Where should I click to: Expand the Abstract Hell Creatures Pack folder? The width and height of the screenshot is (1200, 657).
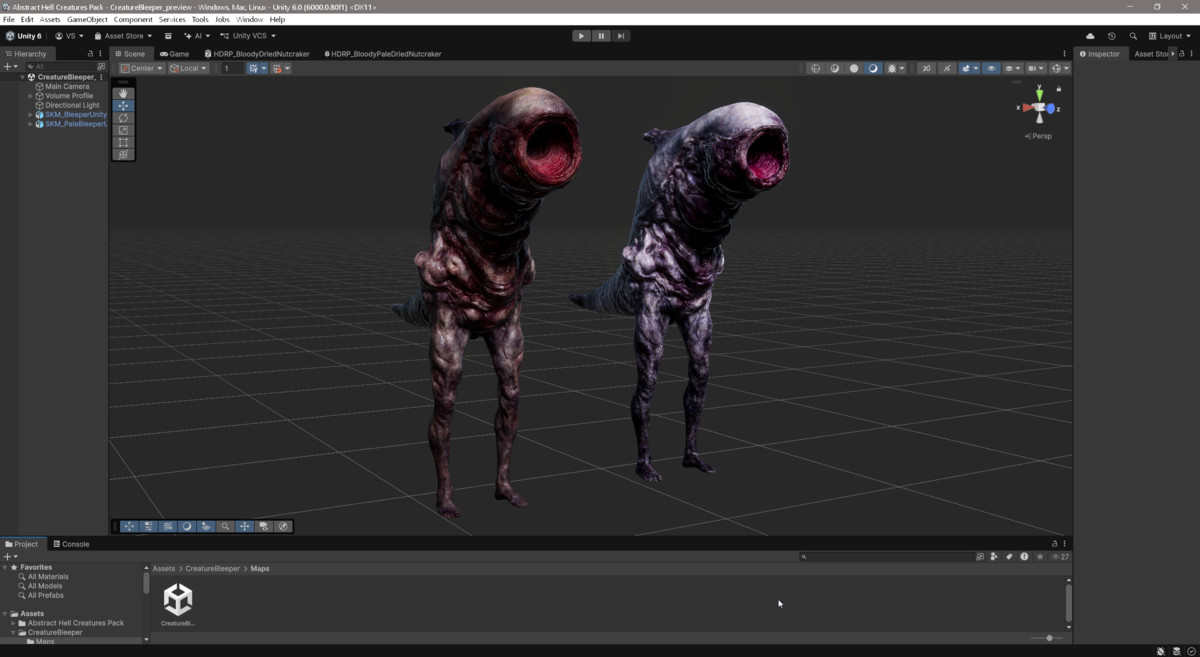coord(11,623)
